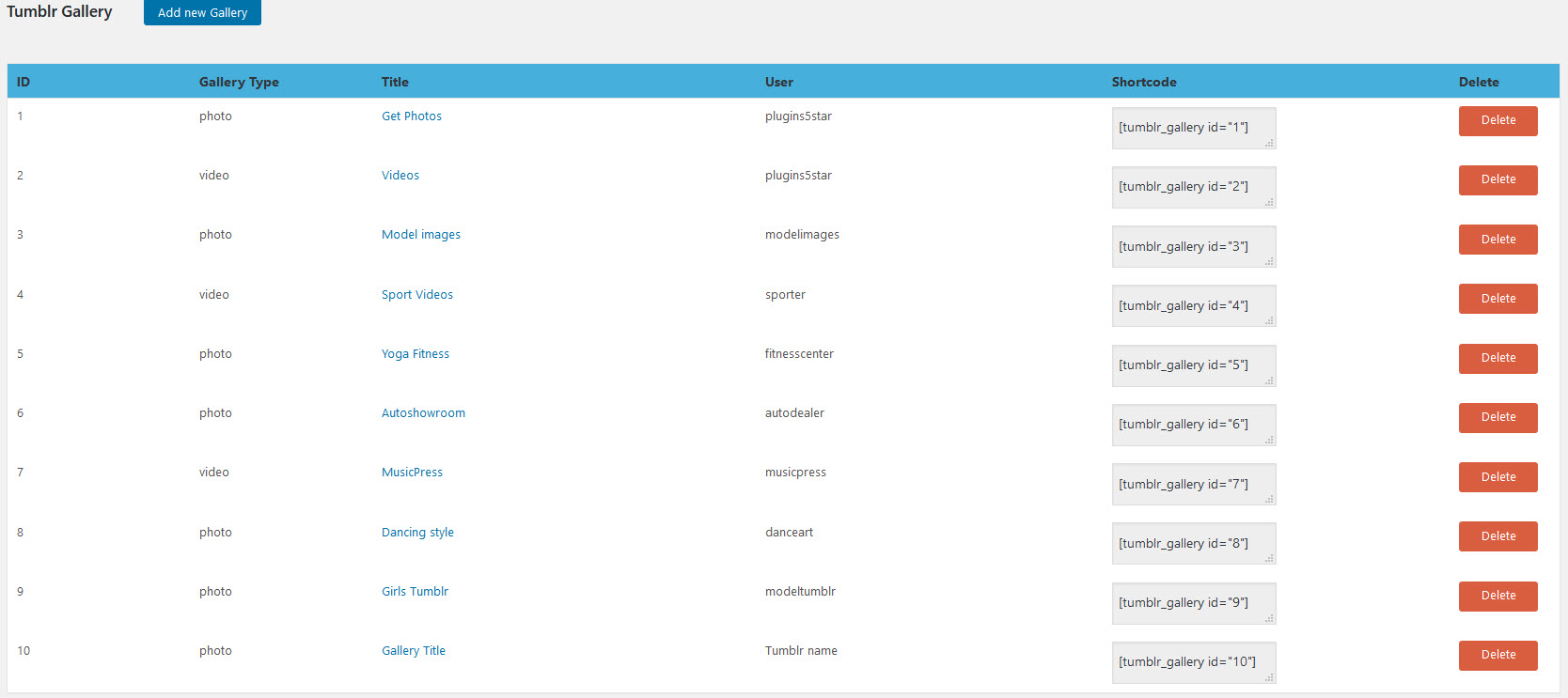Select the shortcode field with id="7"
Image resolution: width=1568 pixels, height=698 pixels.
pos(1194,485)
